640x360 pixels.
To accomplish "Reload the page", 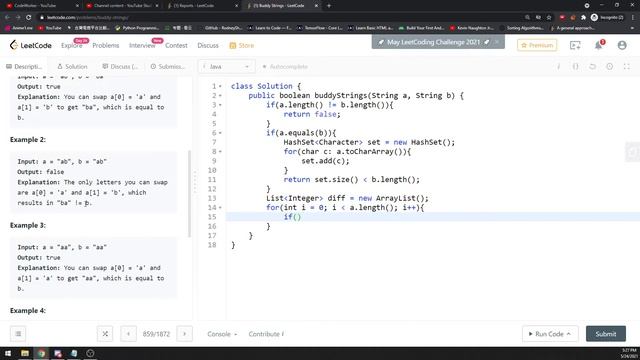I will click(x=29, y=18).
